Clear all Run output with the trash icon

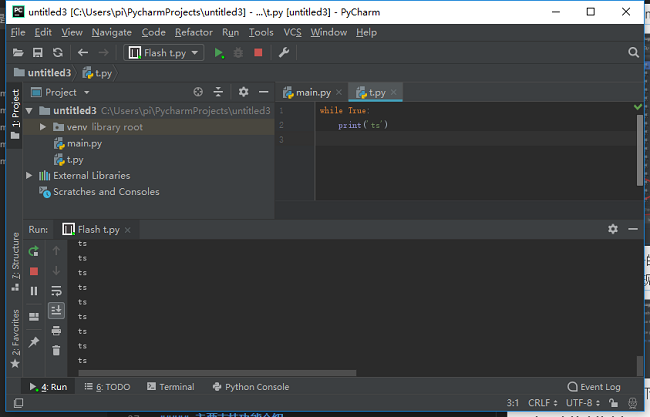click(x=56, y=350)
